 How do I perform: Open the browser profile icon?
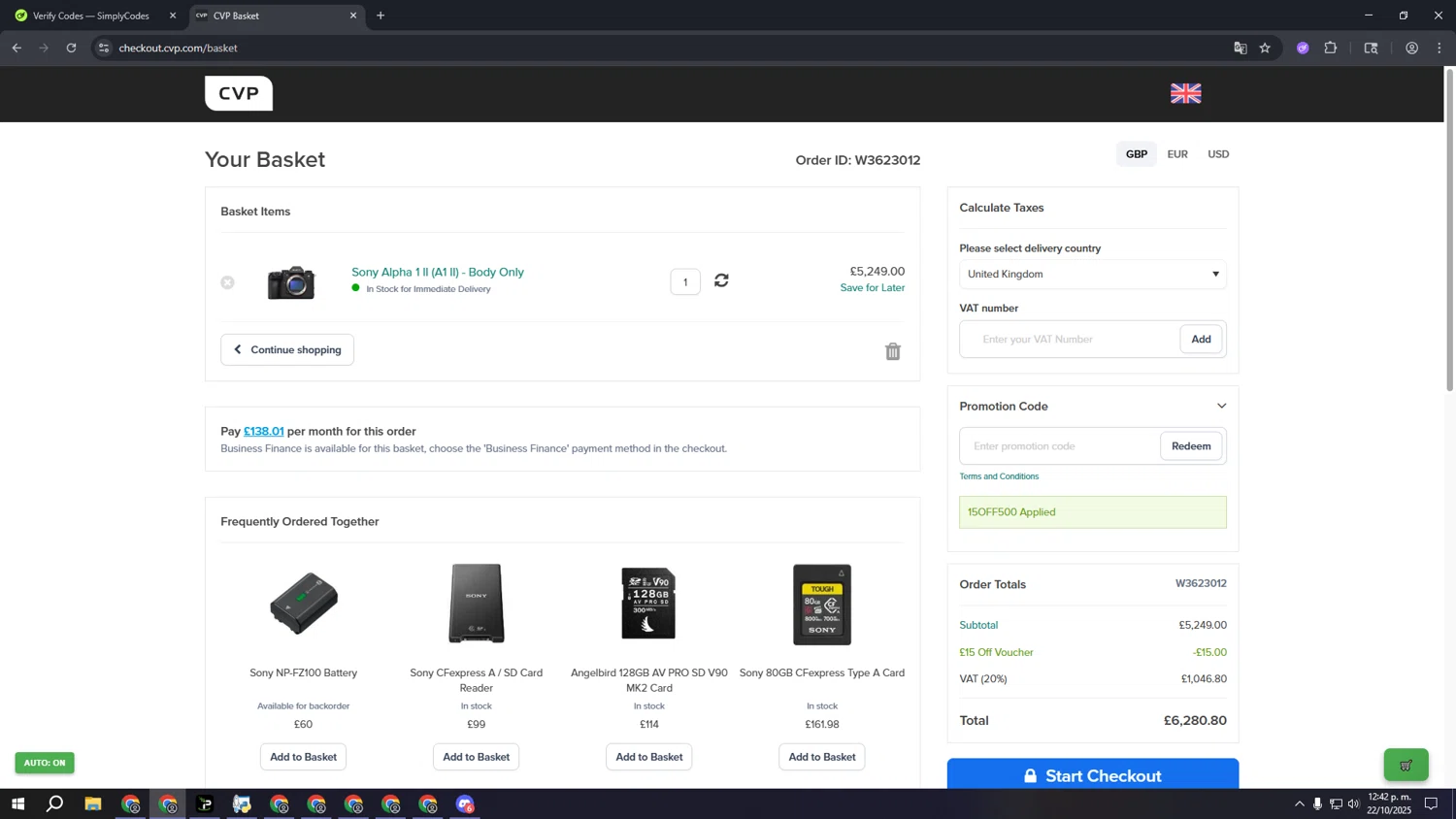[1411, 48]
